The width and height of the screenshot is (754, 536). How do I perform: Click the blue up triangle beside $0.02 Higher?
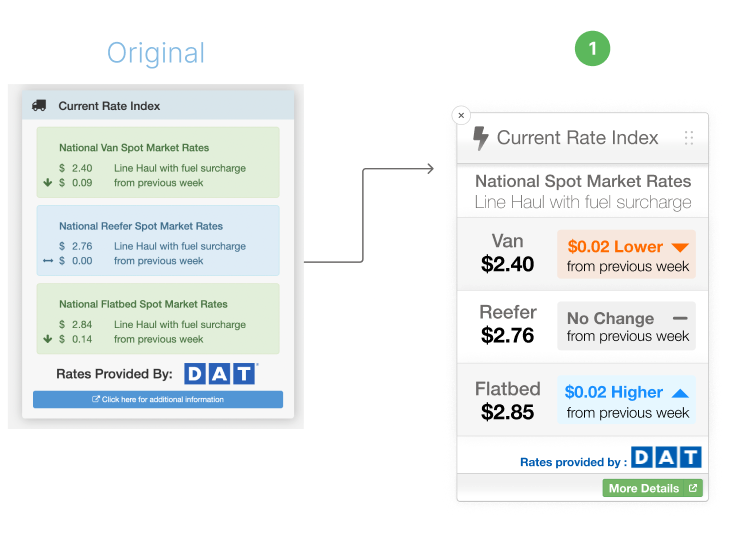point(680,393)
